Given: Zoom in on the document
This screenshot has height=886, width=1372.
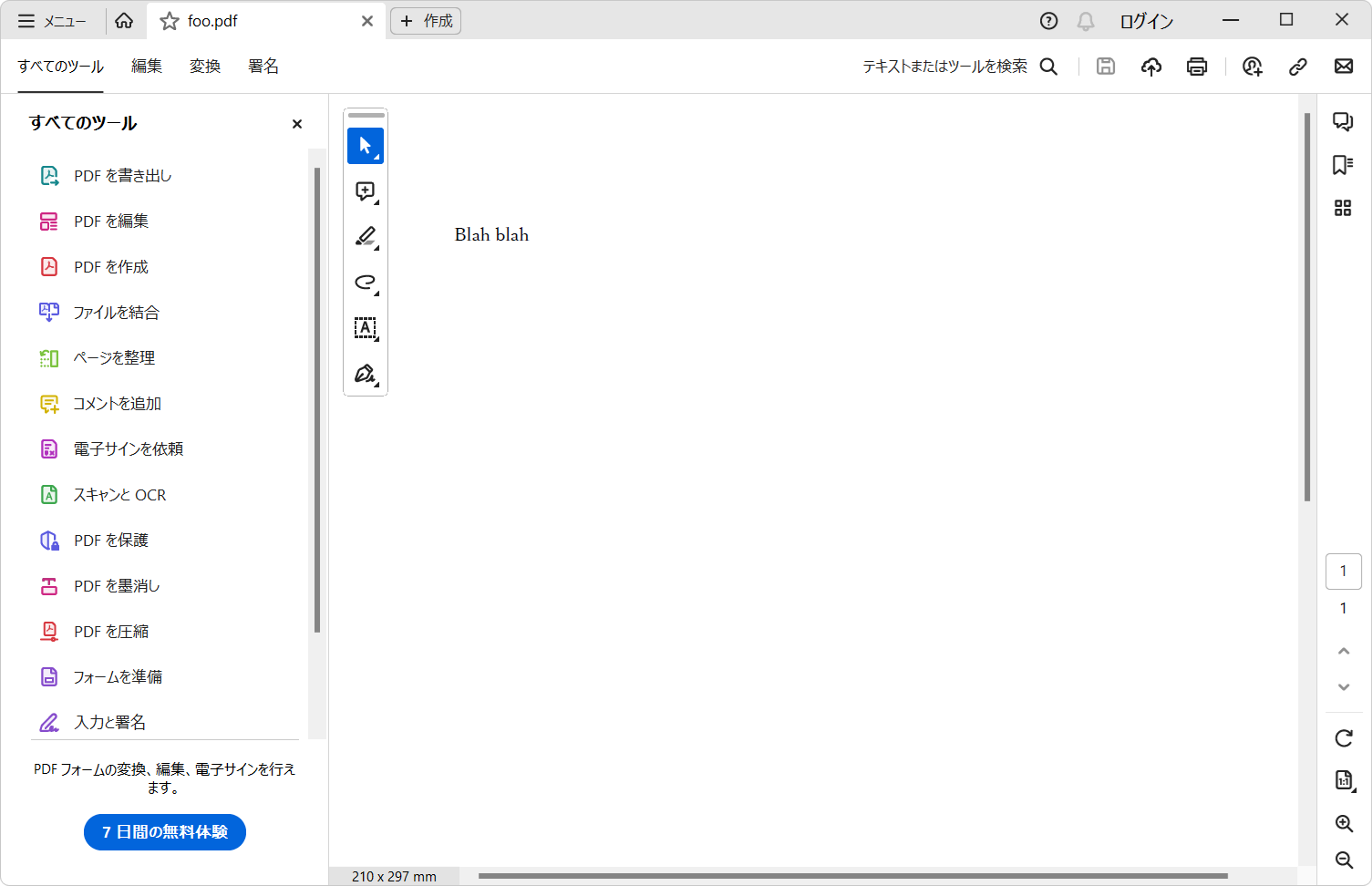Looking at the screenshot, I should point(1344,823).
